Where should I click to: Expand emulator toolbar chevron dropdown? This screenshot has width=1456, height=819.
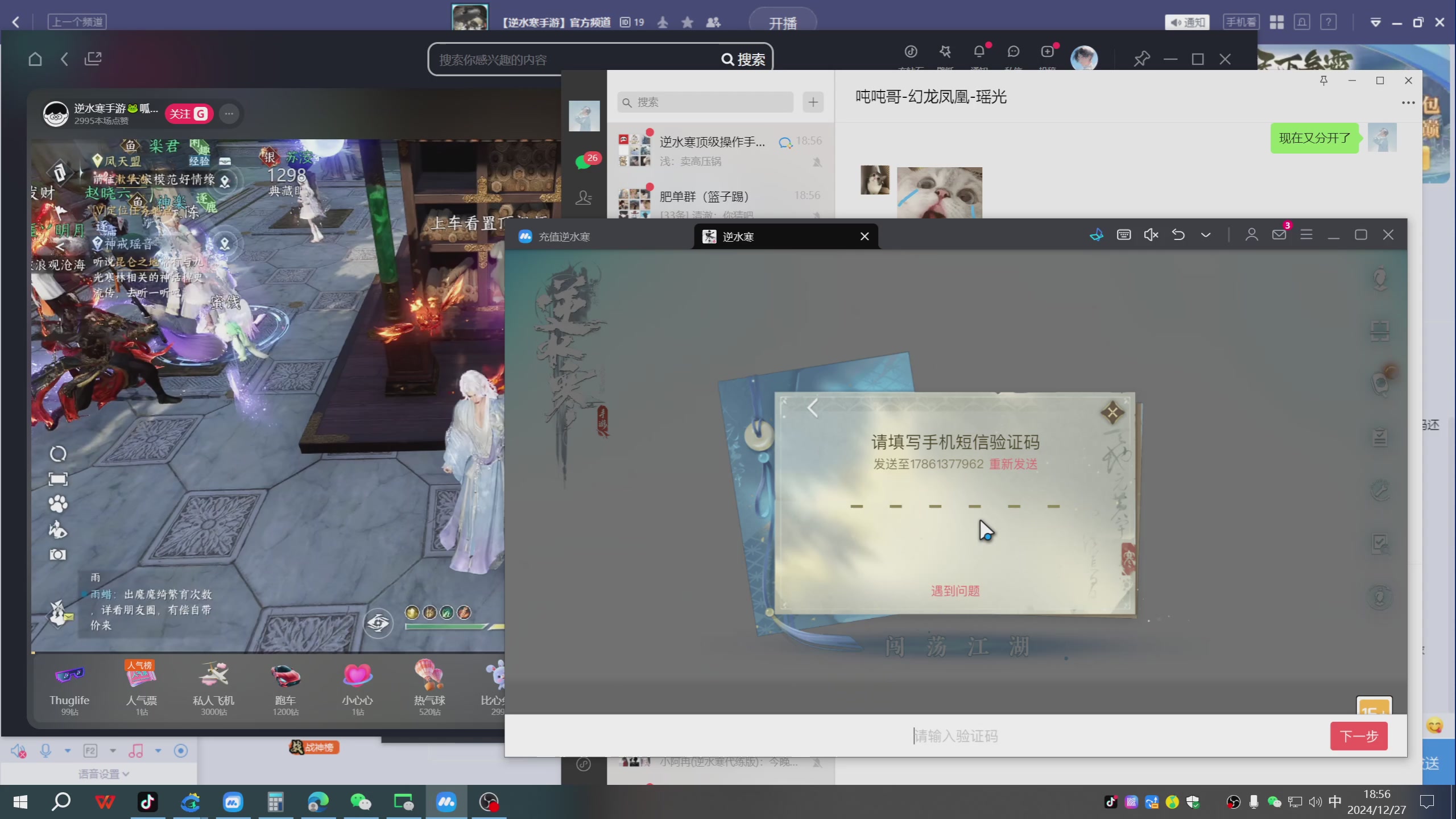tap(1206, 235)
